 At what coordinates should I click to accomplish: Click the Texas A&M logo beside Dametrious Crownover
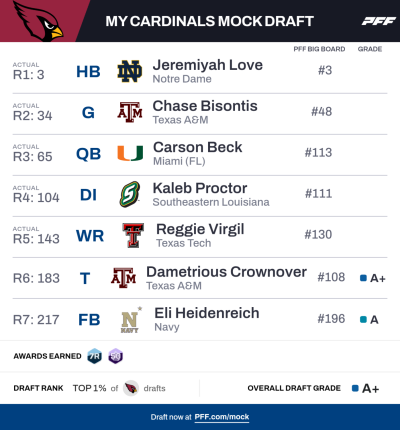(123, 278)
